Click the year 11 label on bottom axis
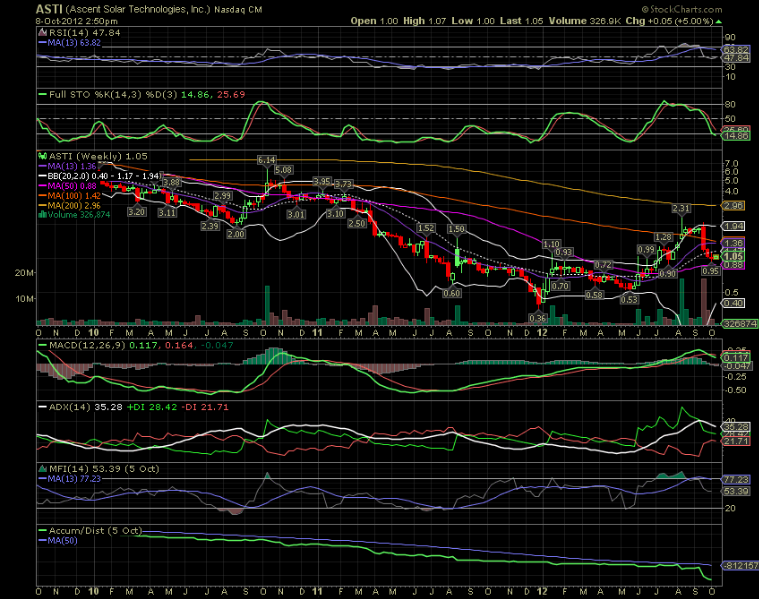The image size is (759, 599). point(317,592)
